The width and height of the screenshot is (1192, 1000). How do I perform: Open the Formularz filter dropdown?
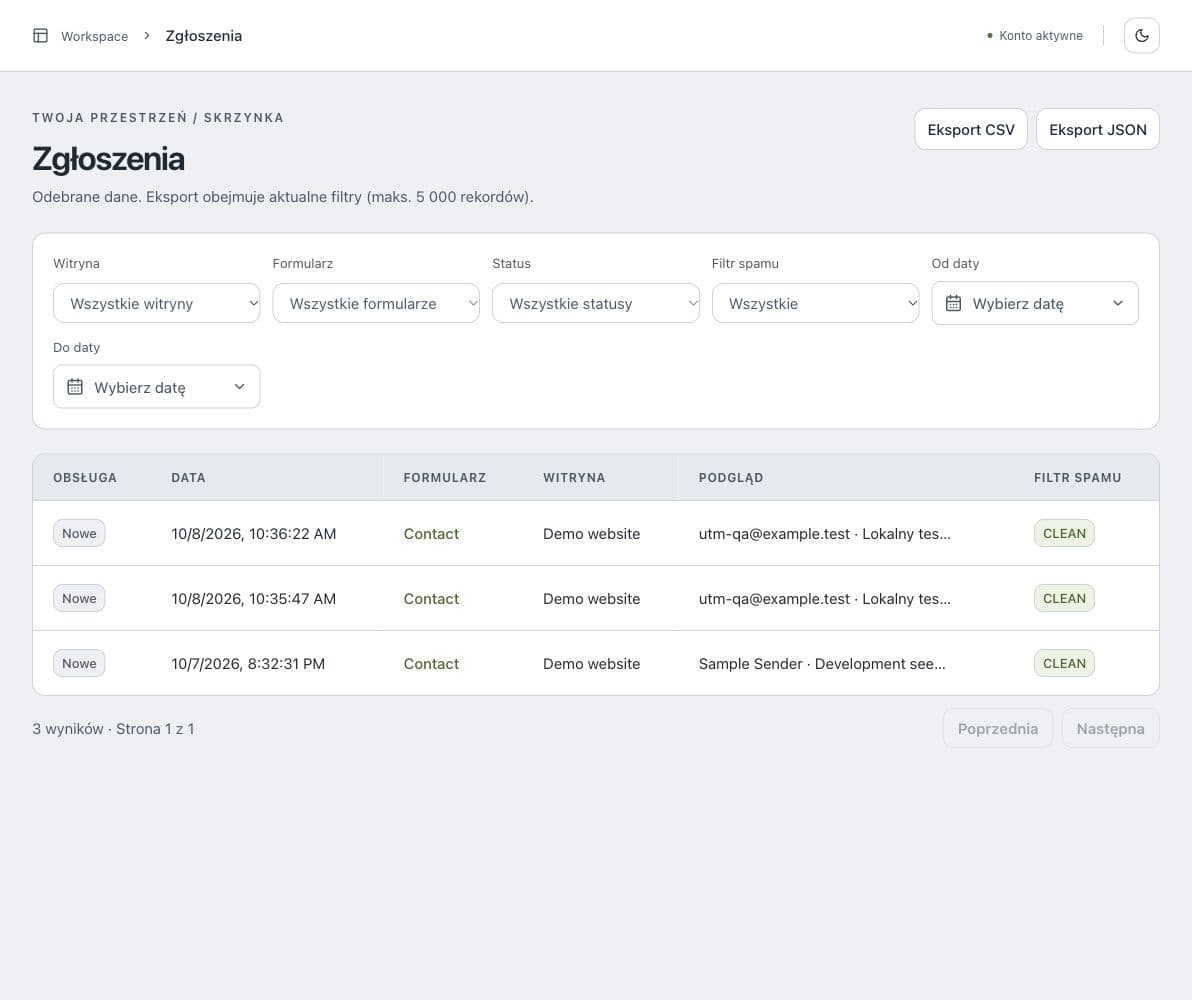(376, 303)
